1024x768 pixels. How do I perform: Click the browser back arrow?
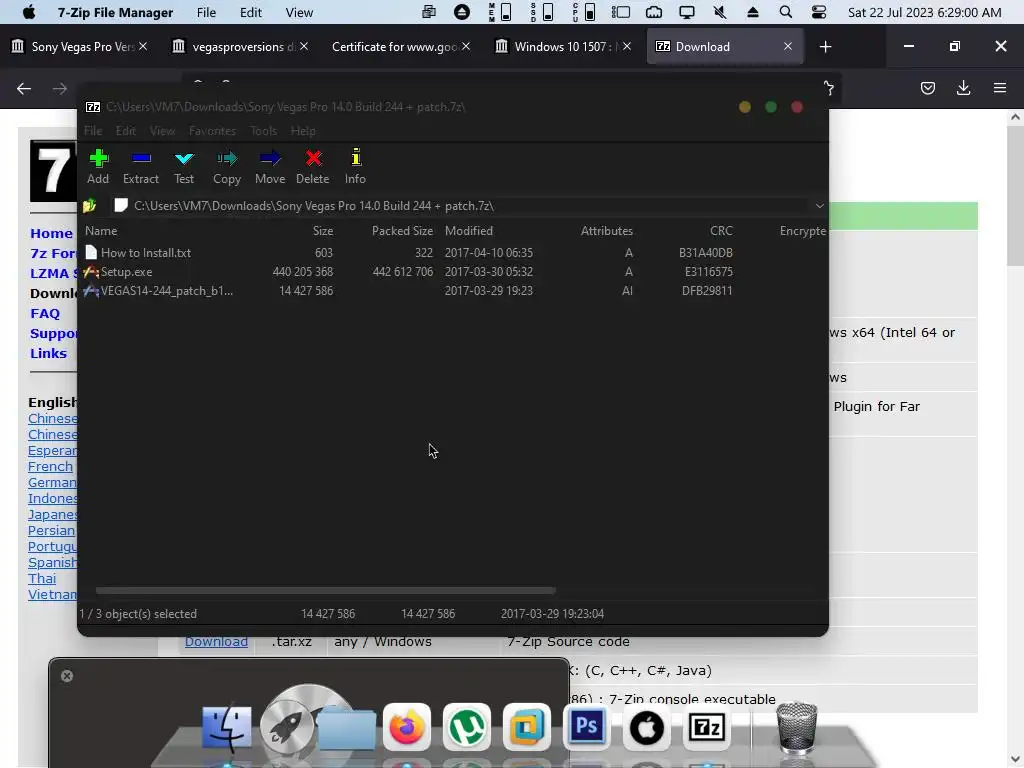click(x=24, y=88)
